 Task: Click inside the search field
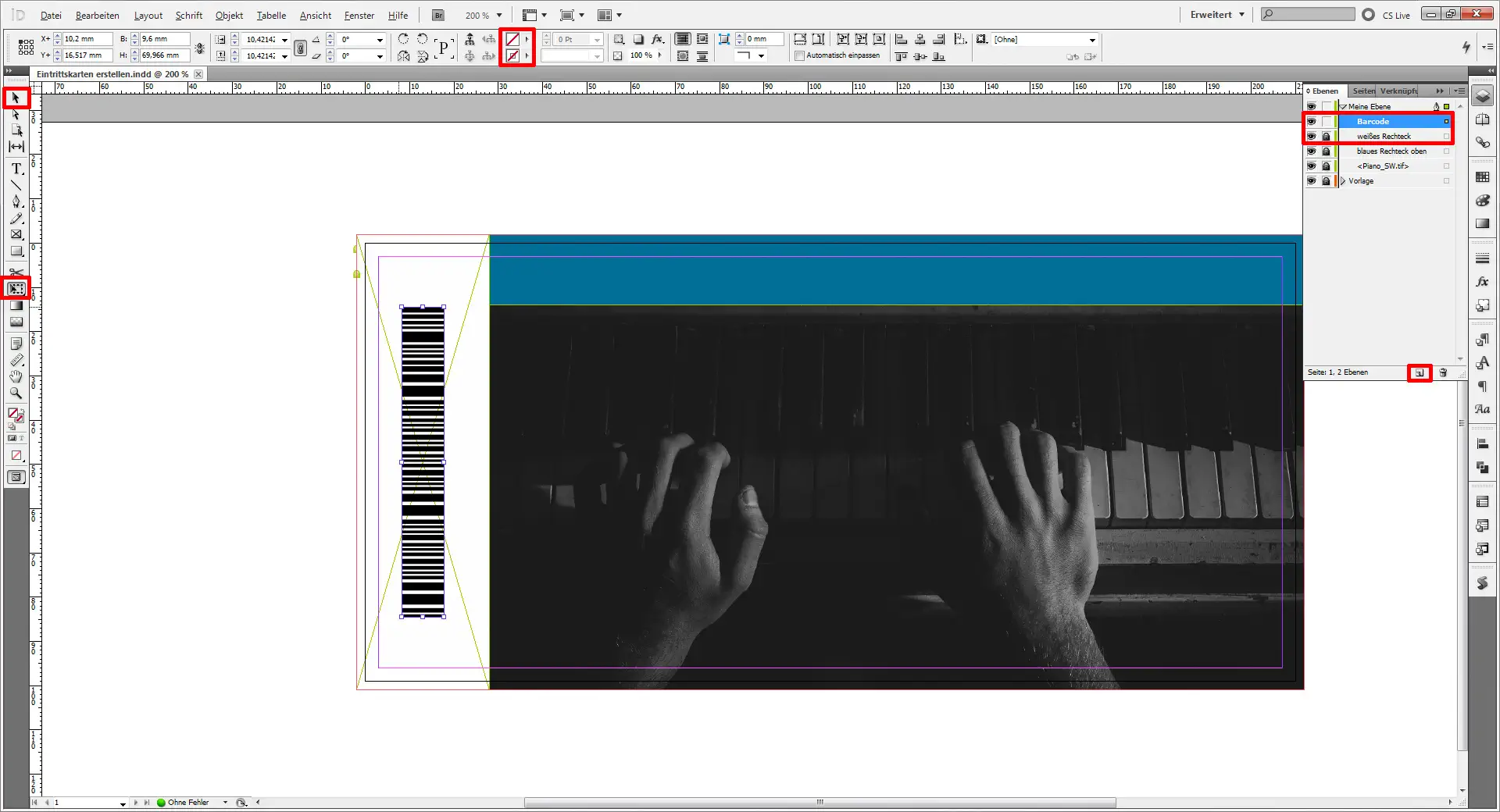pyautogui.click(x=1309, y=13)
